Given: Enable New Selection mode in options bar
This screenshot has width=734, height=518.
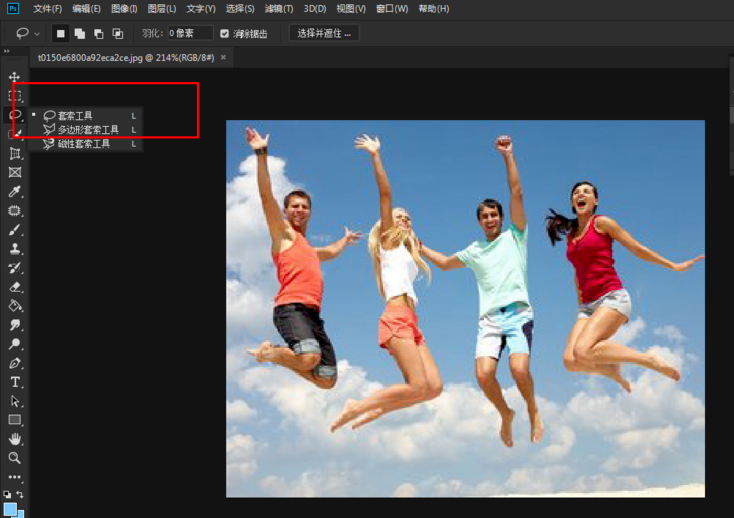Looking at the screenshot, I should tap(60, 33).
